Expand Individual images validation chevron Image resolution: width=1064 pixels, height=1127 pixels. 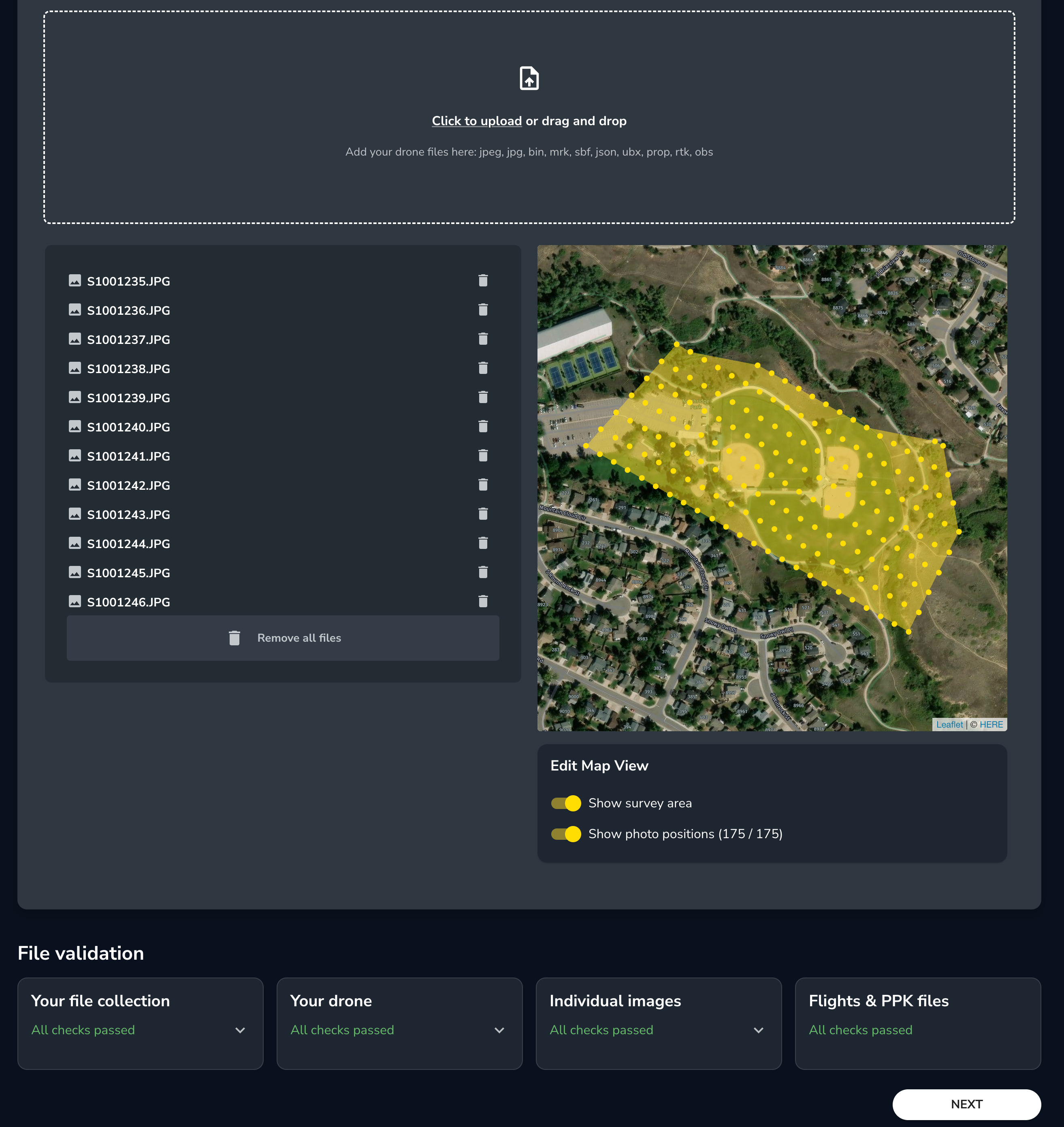pyautogui.click(x=758, y=1030)
